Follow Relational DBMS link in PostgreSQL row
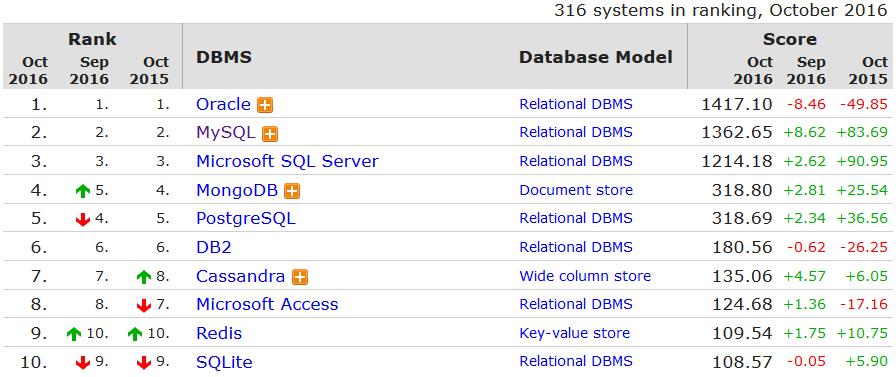 (576, 219)
